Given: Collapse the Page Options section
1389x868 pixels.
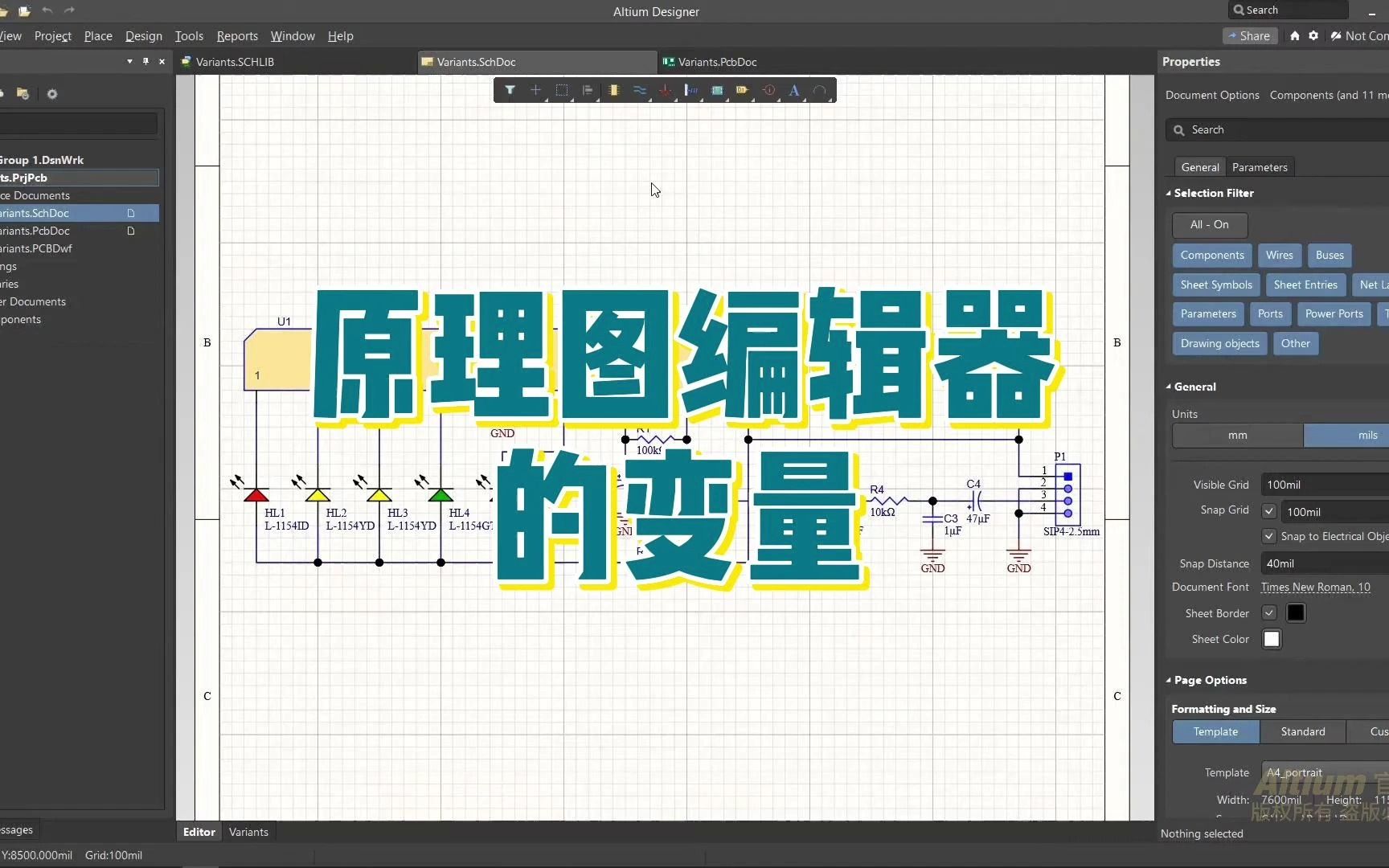Looking at the screenshot, I should coord(1170,681).
